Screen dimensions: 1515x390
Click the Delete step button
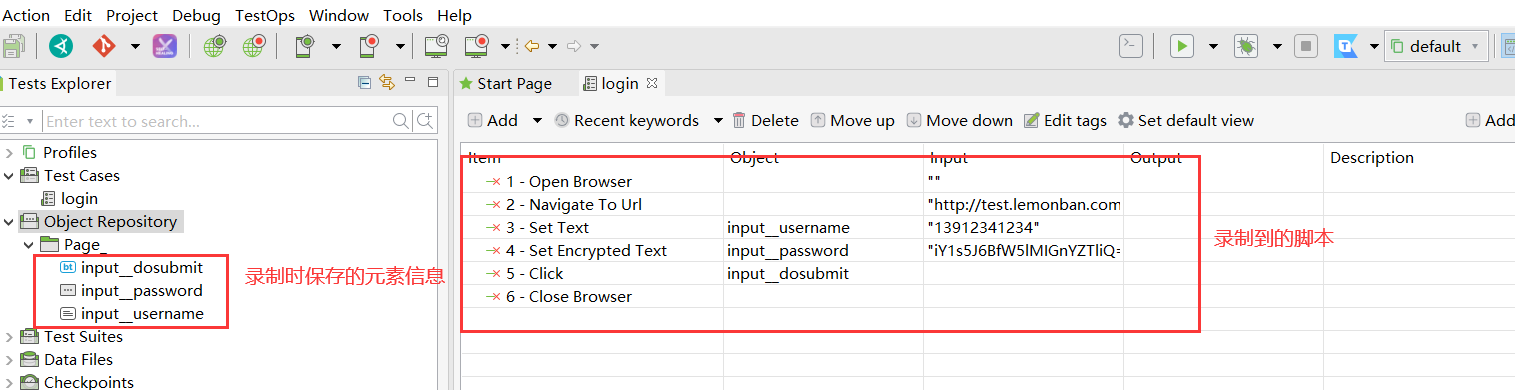[x=765, y=120]
